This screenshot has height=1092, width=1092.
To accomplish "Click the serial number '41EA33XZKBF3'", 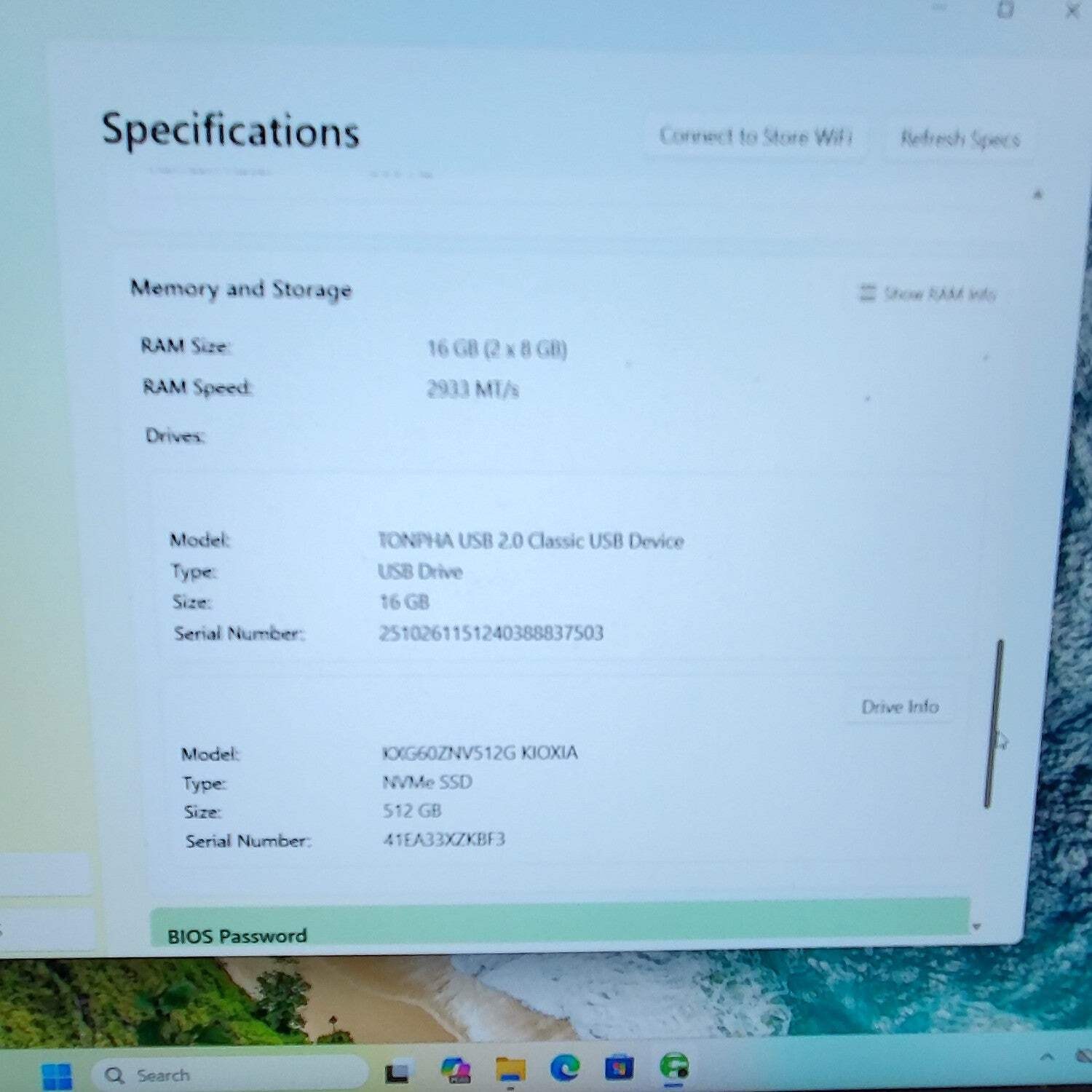I will tap(444, 839).
